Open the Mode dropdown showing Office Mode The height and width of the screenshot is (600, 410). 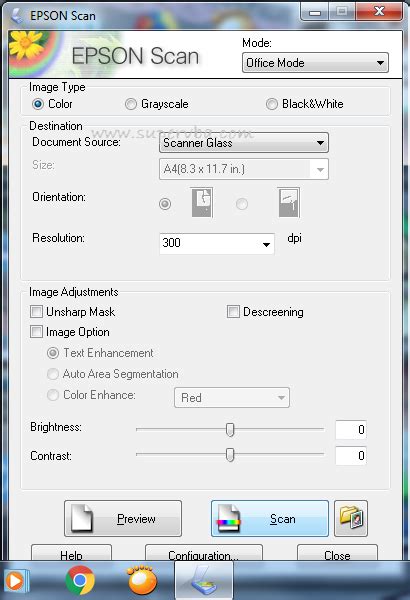tap(315, 63)
